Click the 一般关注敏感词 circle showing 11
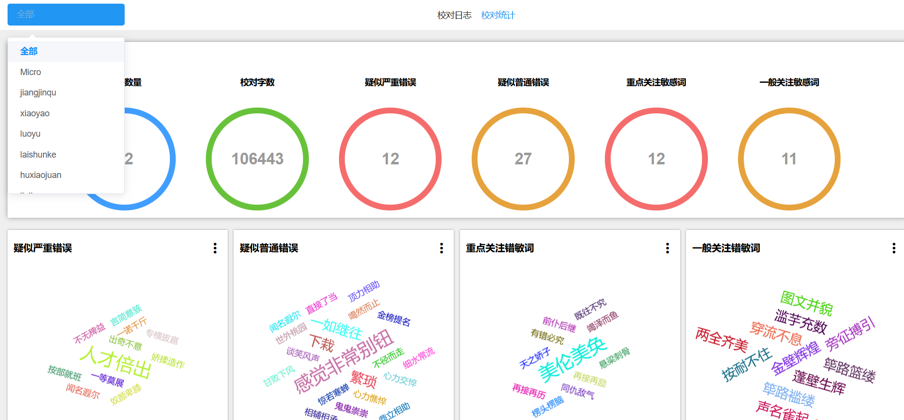The width and height of the screenshot is (904, 420). [789, 159]
